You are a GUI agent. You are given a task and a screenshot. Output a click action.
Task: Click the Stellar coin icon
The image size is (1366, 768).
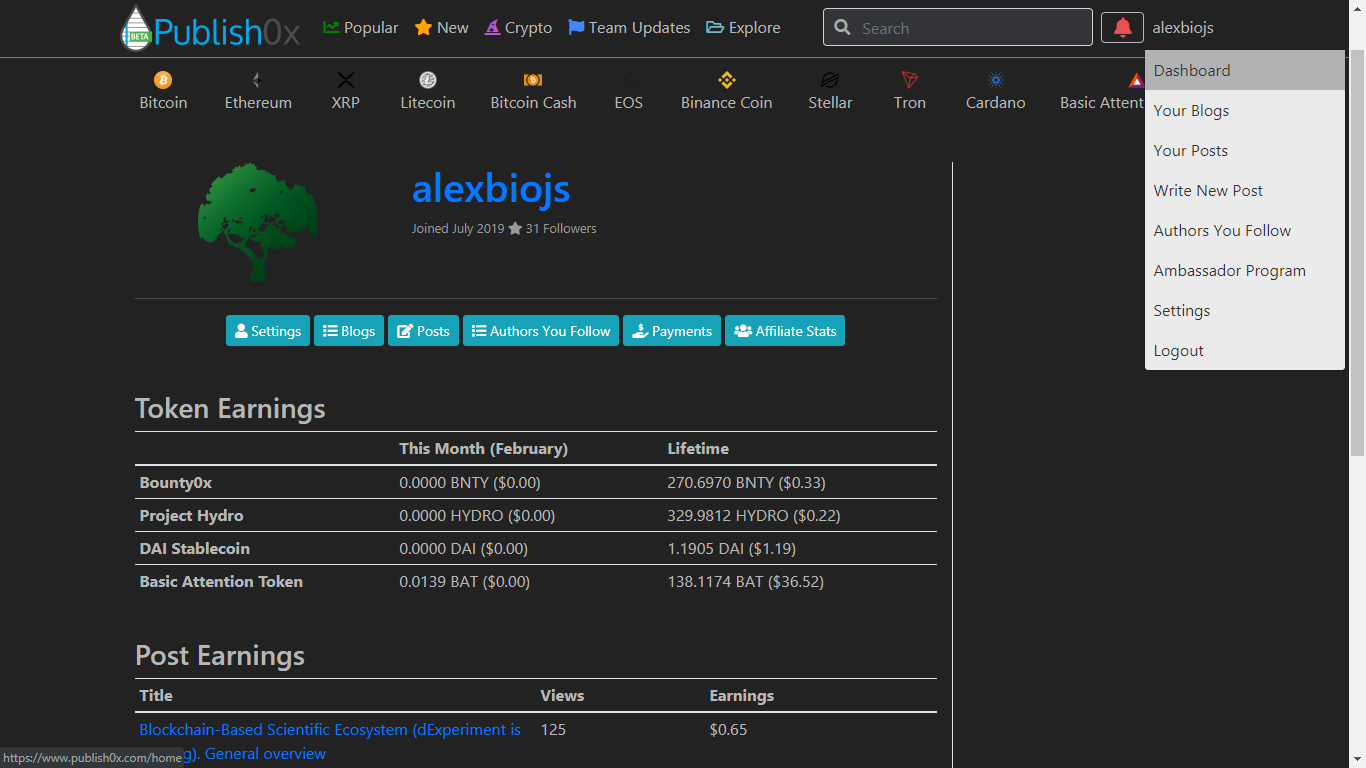pos(830,80)
